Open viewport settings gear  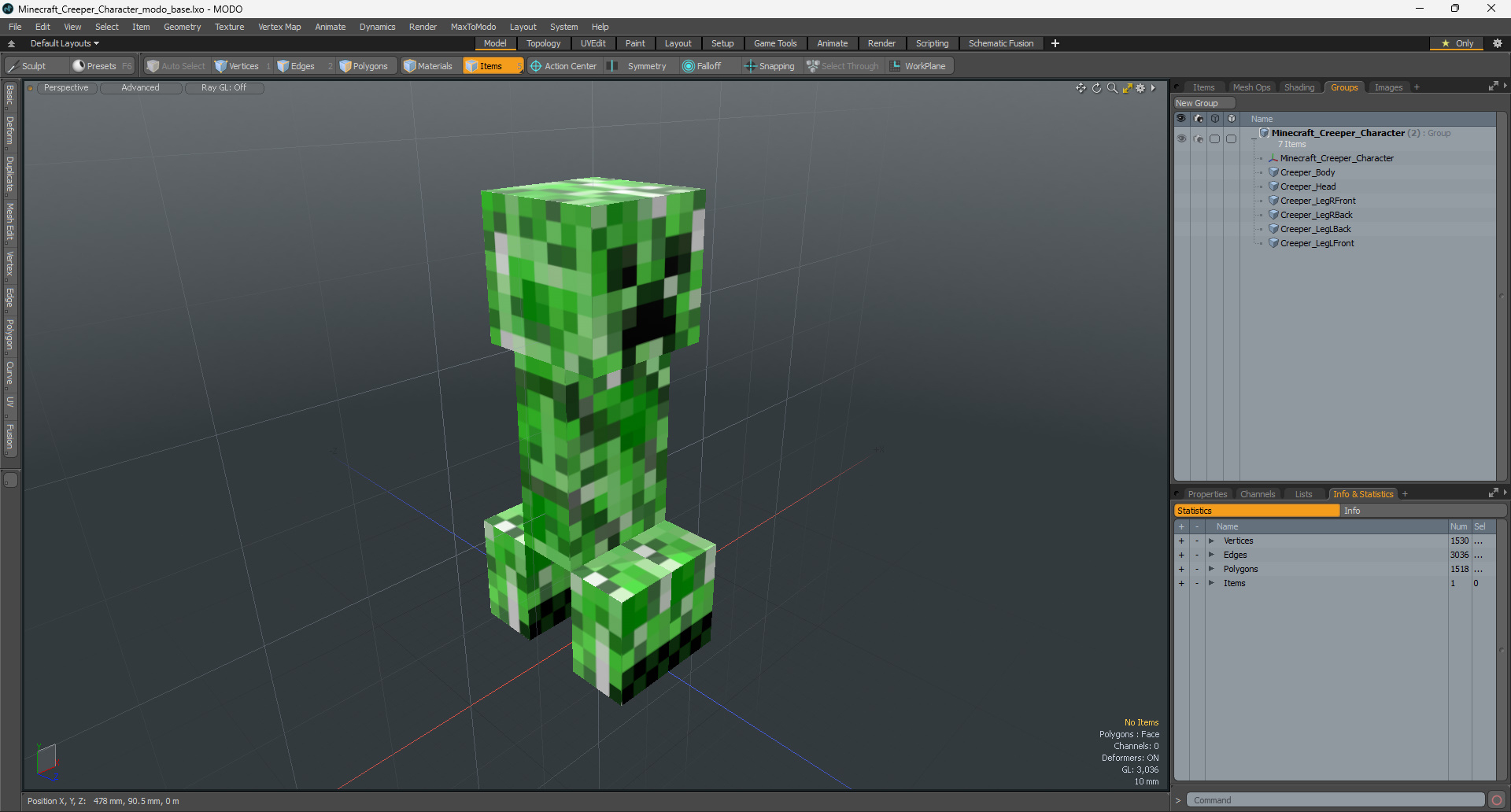click(x=1140, y=88)
